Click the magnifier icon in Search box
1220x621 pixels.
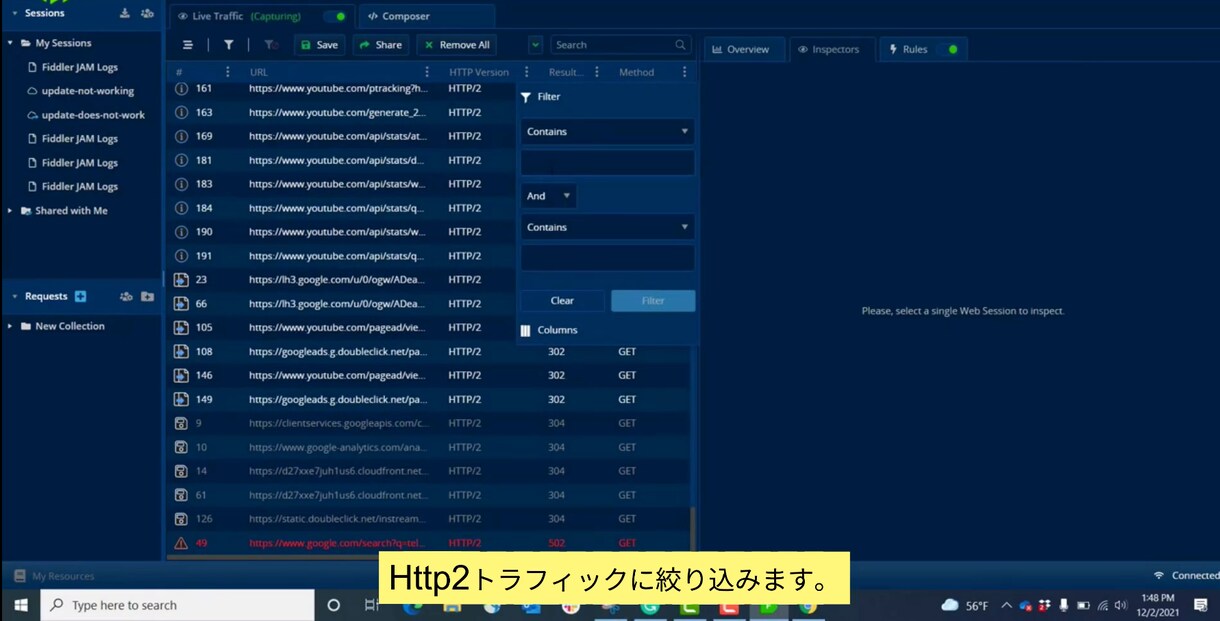coord(681,45)
